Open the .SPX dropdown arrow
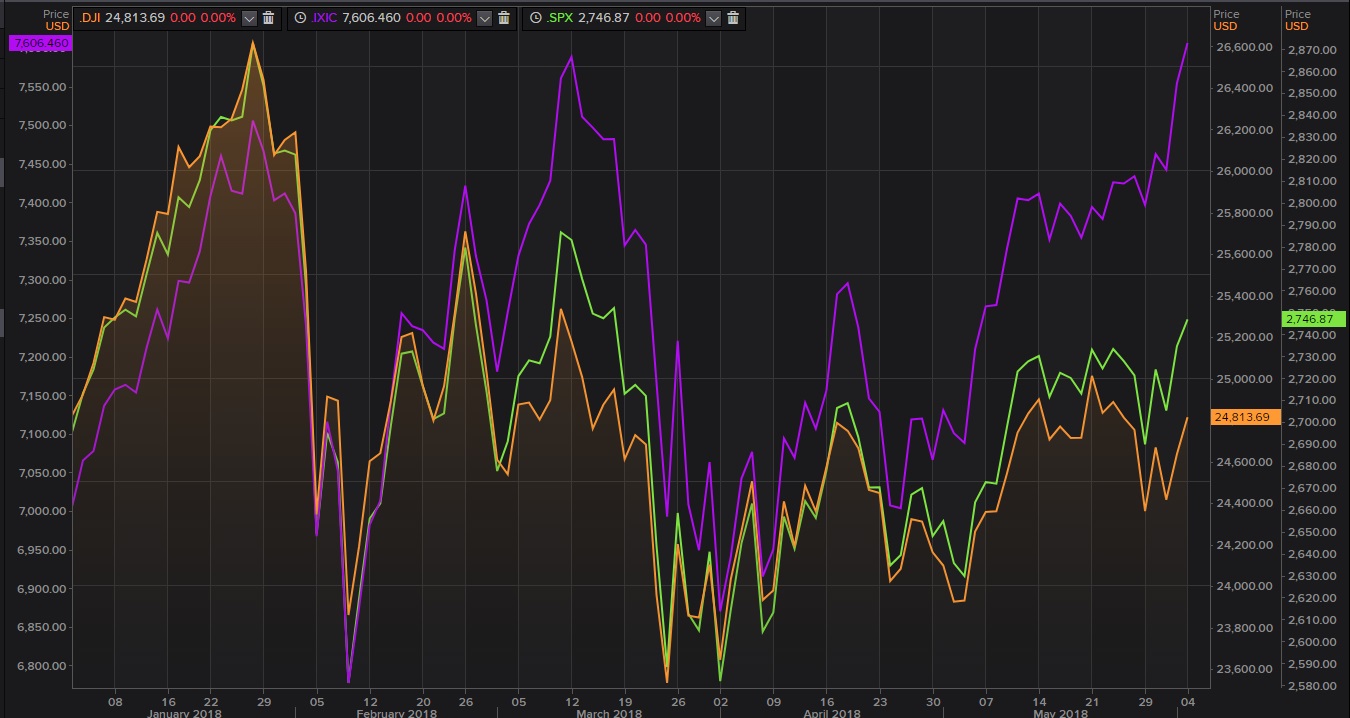1350x718 pixels. 714,17
